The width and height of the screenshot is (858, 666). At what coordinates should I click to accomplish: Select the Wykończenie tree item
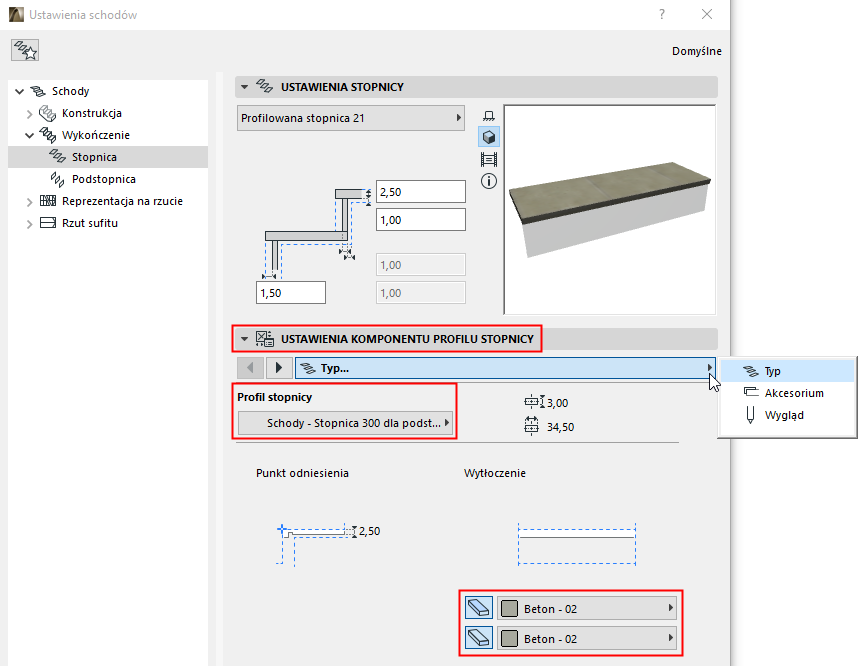[x=96, y=135]
